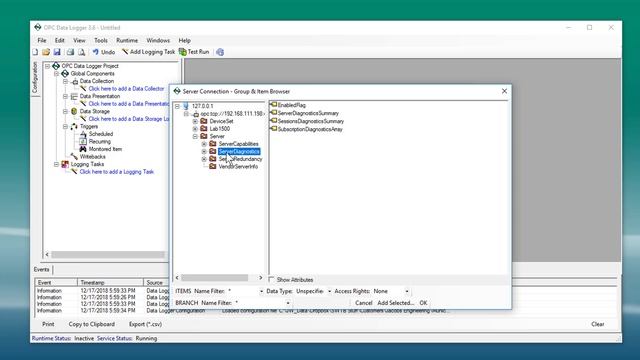Image resolution: width=640 pixels, height=360 pixels.
Task: Enable the Show Attributes checkbox
Action: pos(271,280)
